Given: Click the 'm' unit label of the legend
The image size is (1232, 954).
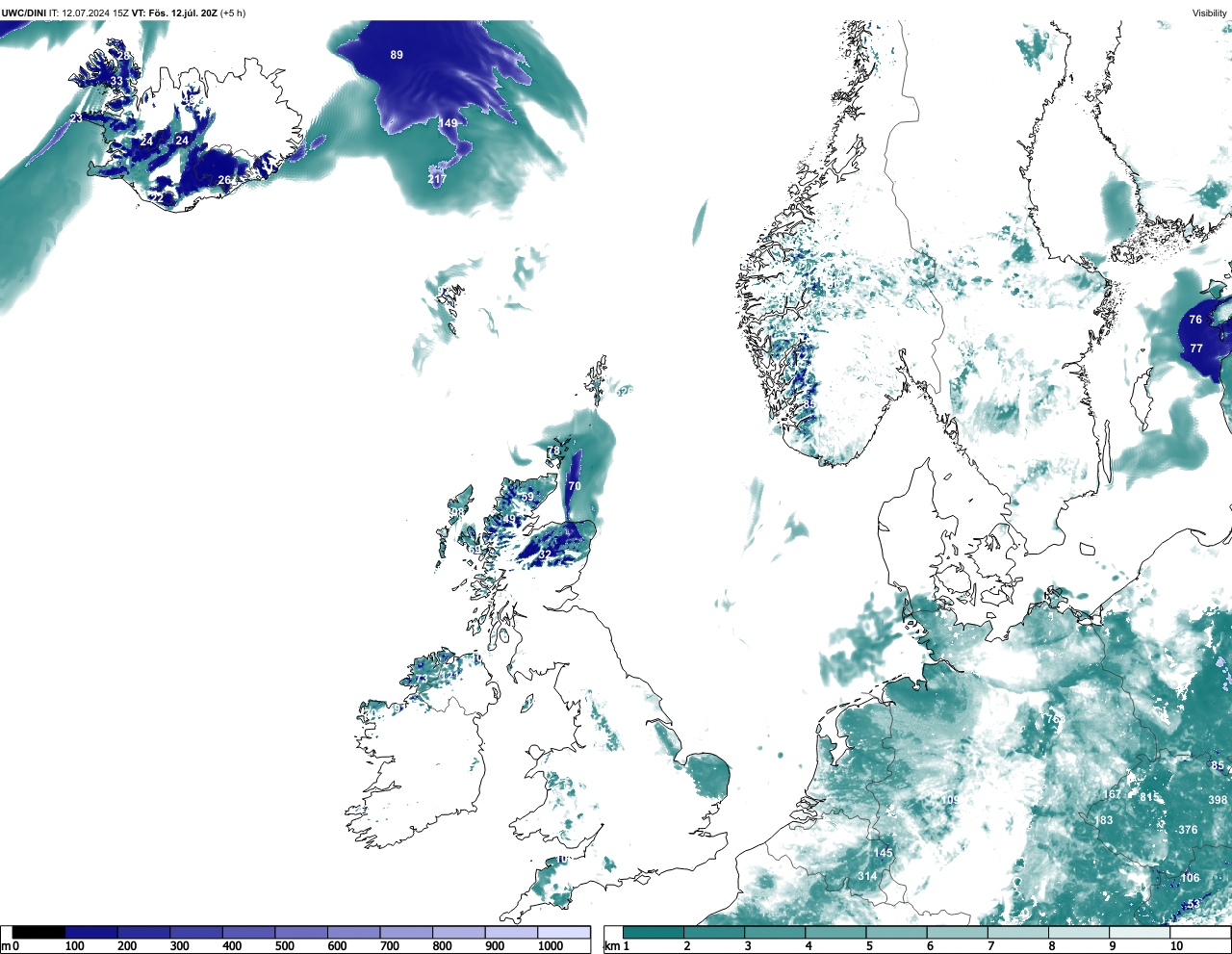Looking at the screenshot, I should click(x=5, y=946).
